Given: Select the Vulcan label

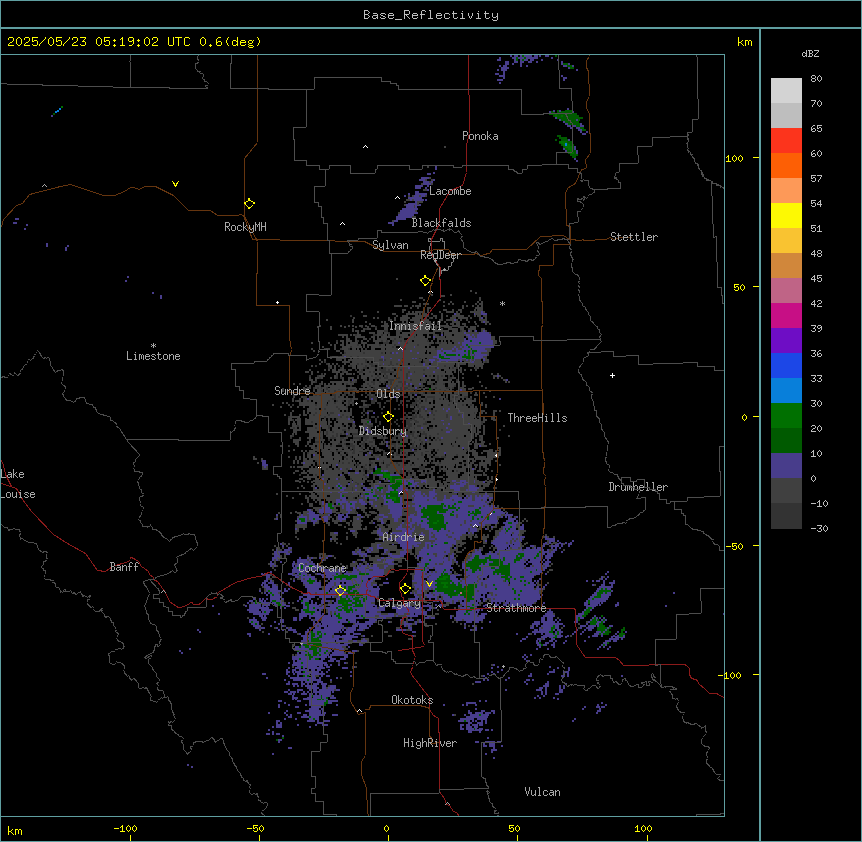Looking at the screenshot, I should (543, 792).
